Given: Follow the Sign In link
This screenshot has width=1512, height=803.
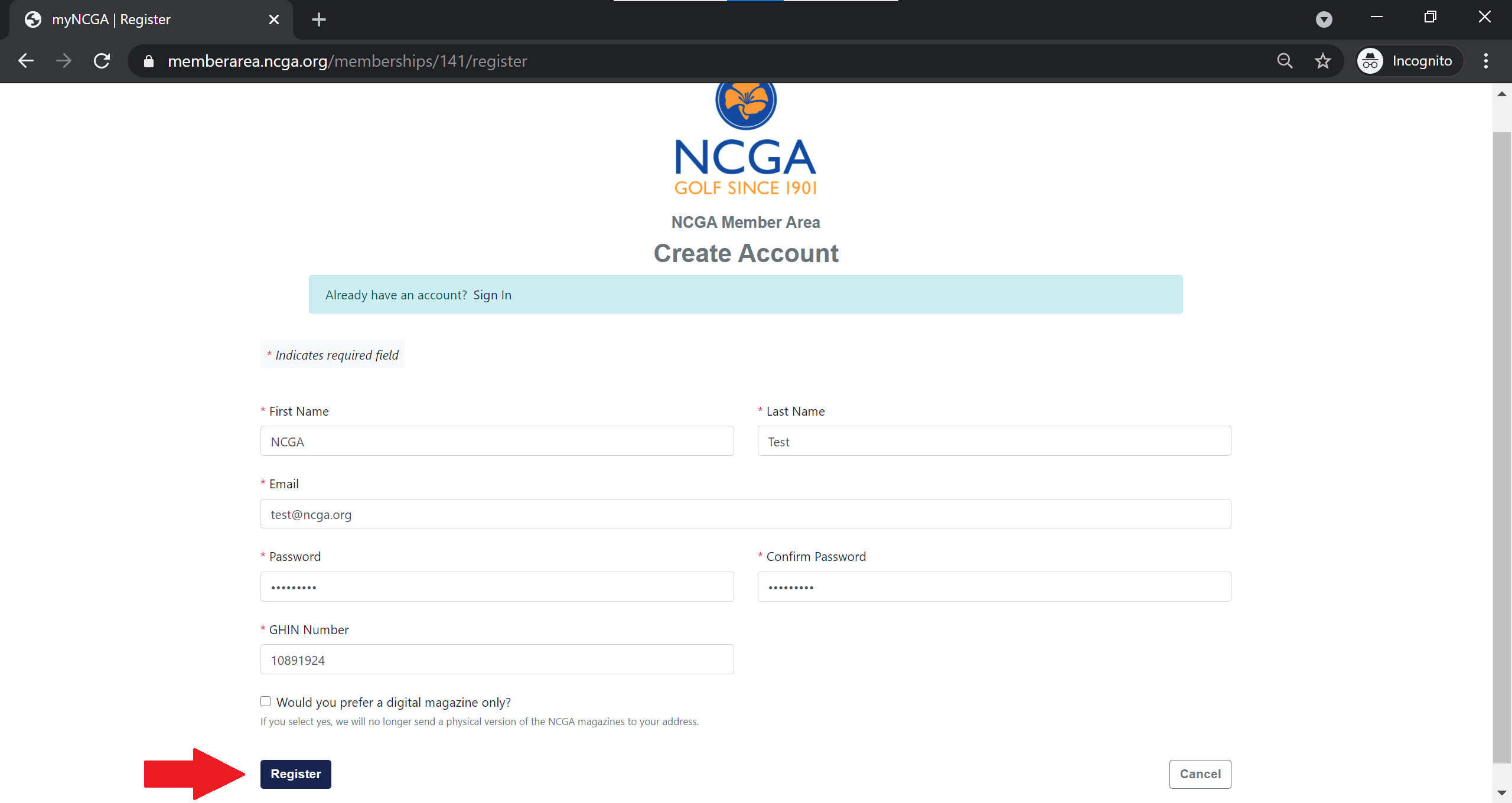Looking at the screenshot, I should click(x=492, y=295).
